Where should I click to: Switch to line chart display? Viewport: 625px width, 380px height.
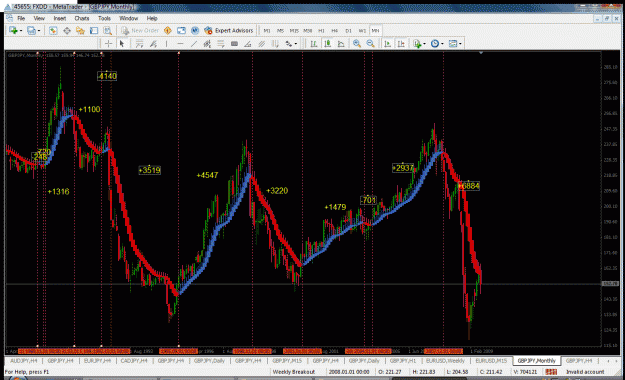point(341,44)
